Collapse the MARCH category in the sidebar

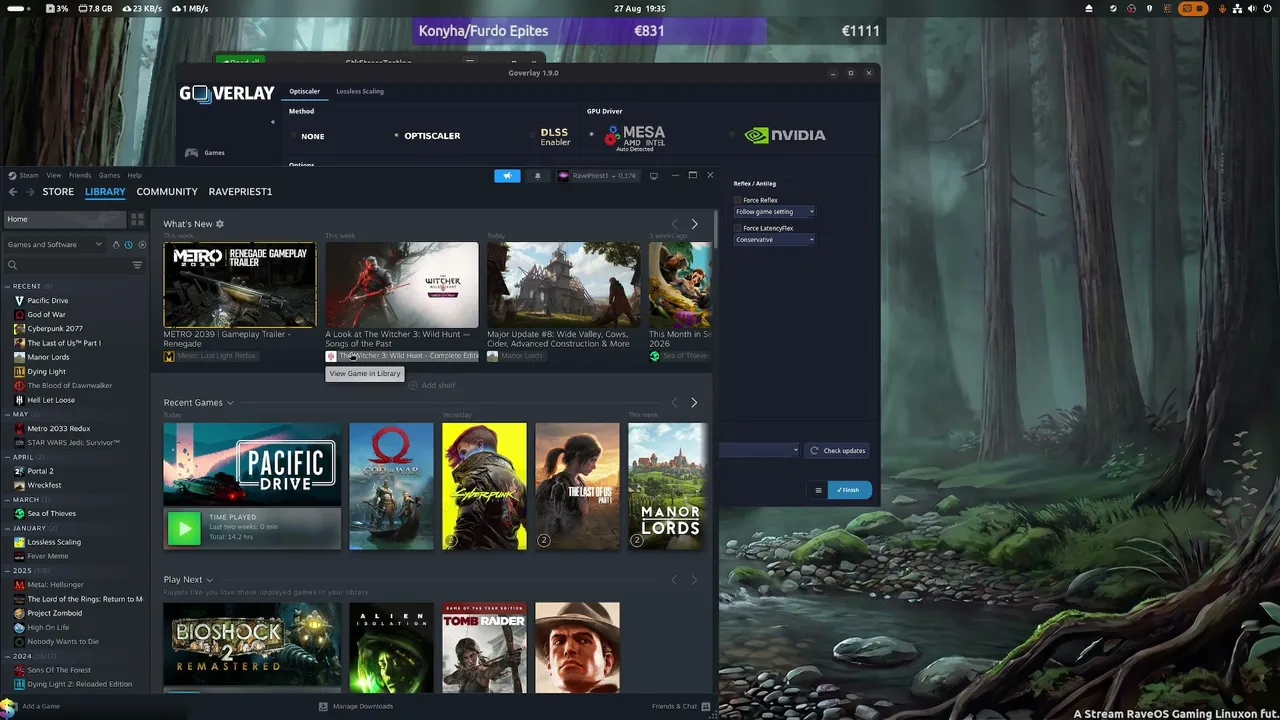click(x=8, y=500)
